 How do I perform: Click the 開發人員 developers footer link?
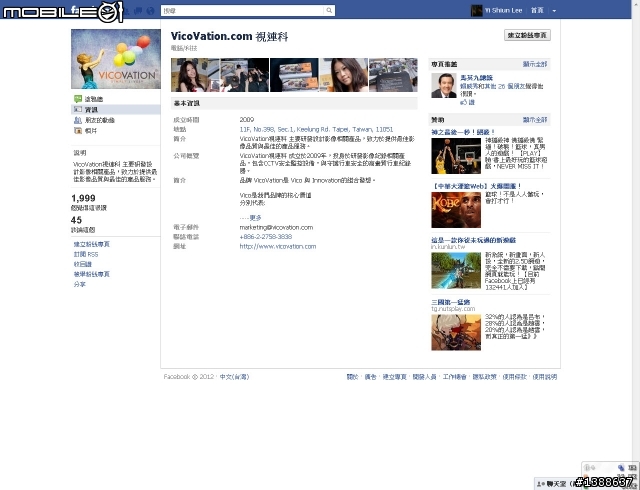click(x=424, y=376)
